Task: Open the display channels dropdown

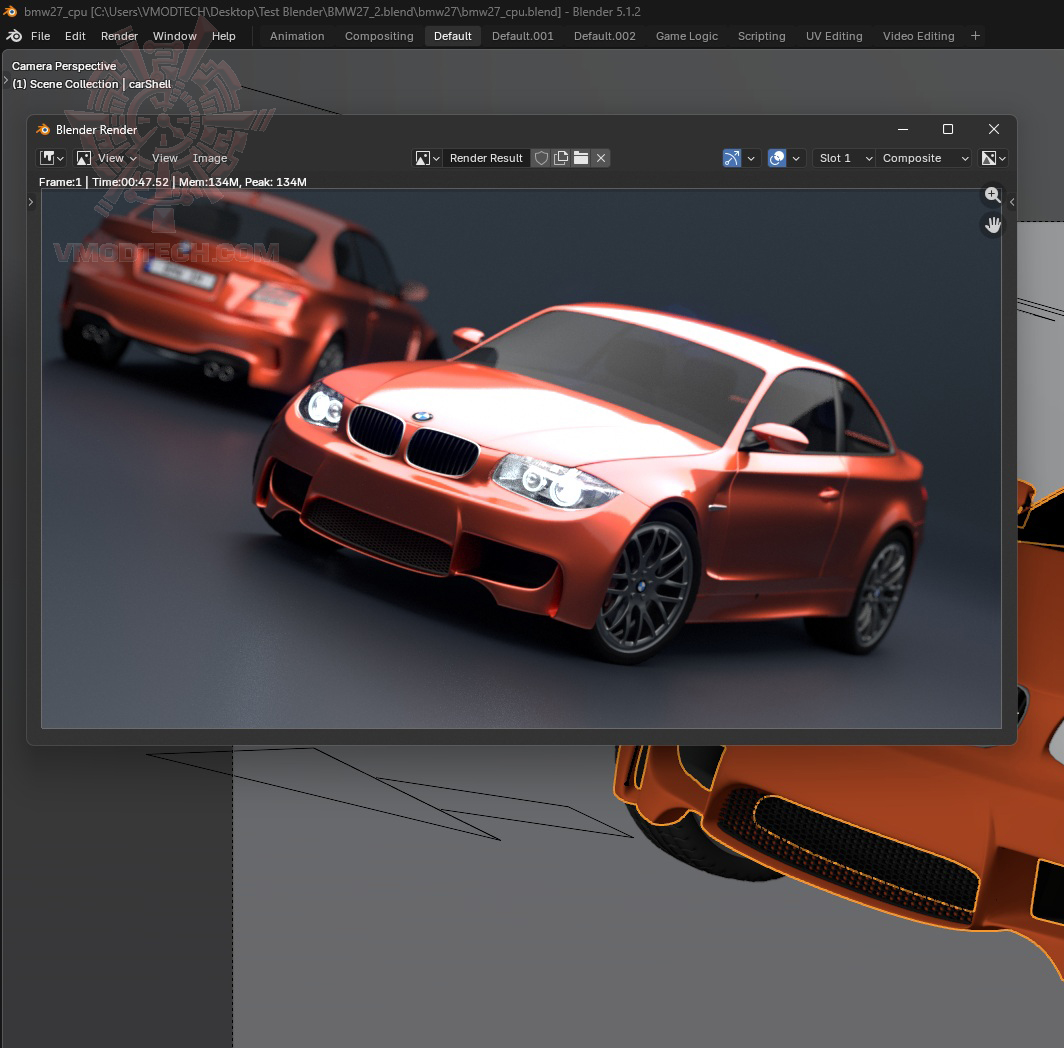Action: tap(993, 158)
